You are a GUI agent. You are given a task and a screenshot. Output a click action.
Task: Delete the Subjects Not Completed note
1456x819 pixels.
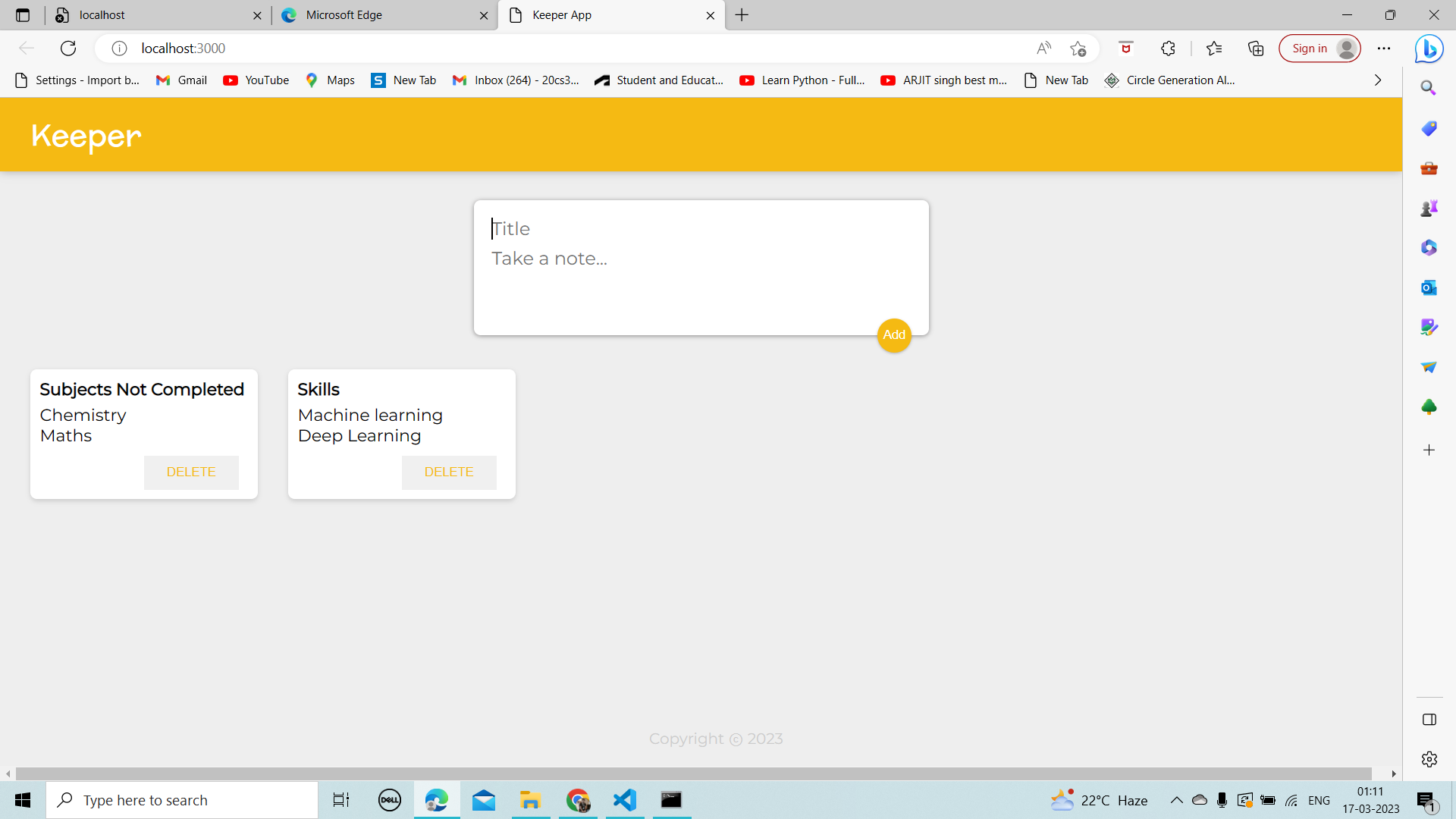tap(191, 472)
